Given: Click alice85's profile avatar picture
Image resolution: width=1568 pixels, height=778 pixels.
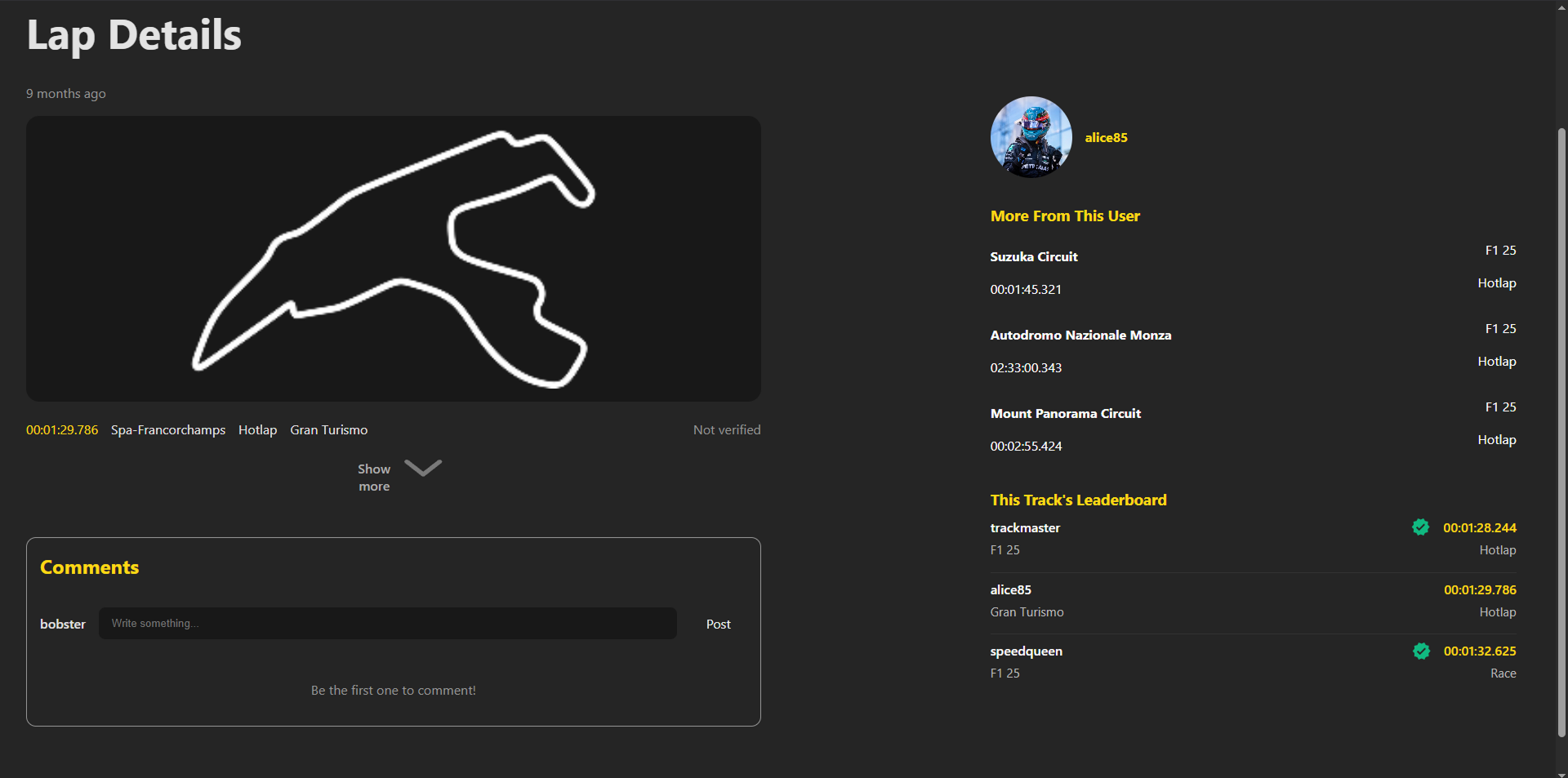Looking at the screenshot, I should 1031,137.
